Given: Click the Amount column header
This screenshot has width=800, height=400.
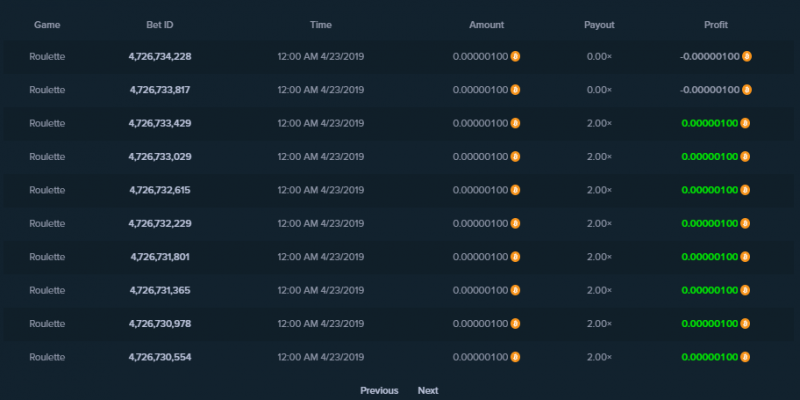Looking at the screenshot, I should coord(486,24).
